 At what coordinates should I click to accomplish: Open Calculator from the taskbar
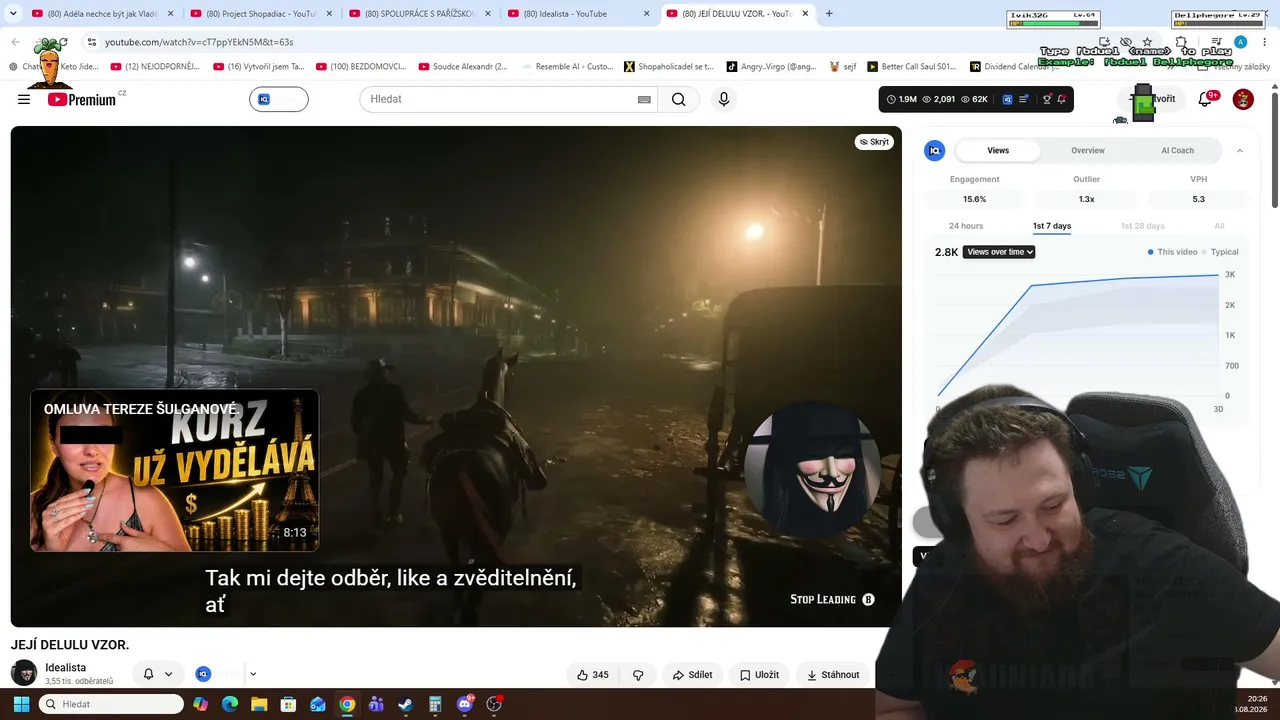tap(435, 704)
